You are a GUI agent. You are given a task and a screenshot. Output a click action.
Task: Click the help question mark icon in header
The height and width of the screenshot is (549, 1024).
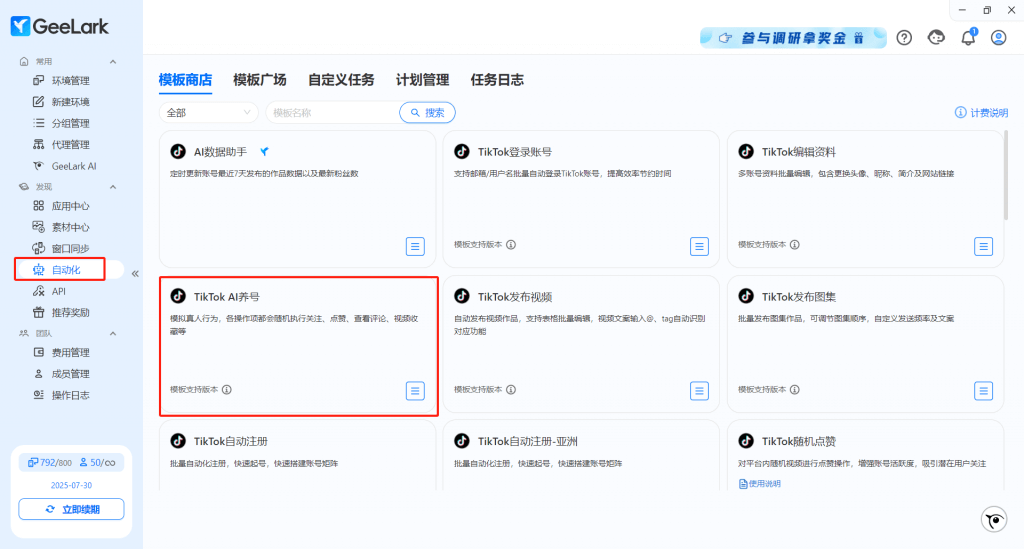904,37
